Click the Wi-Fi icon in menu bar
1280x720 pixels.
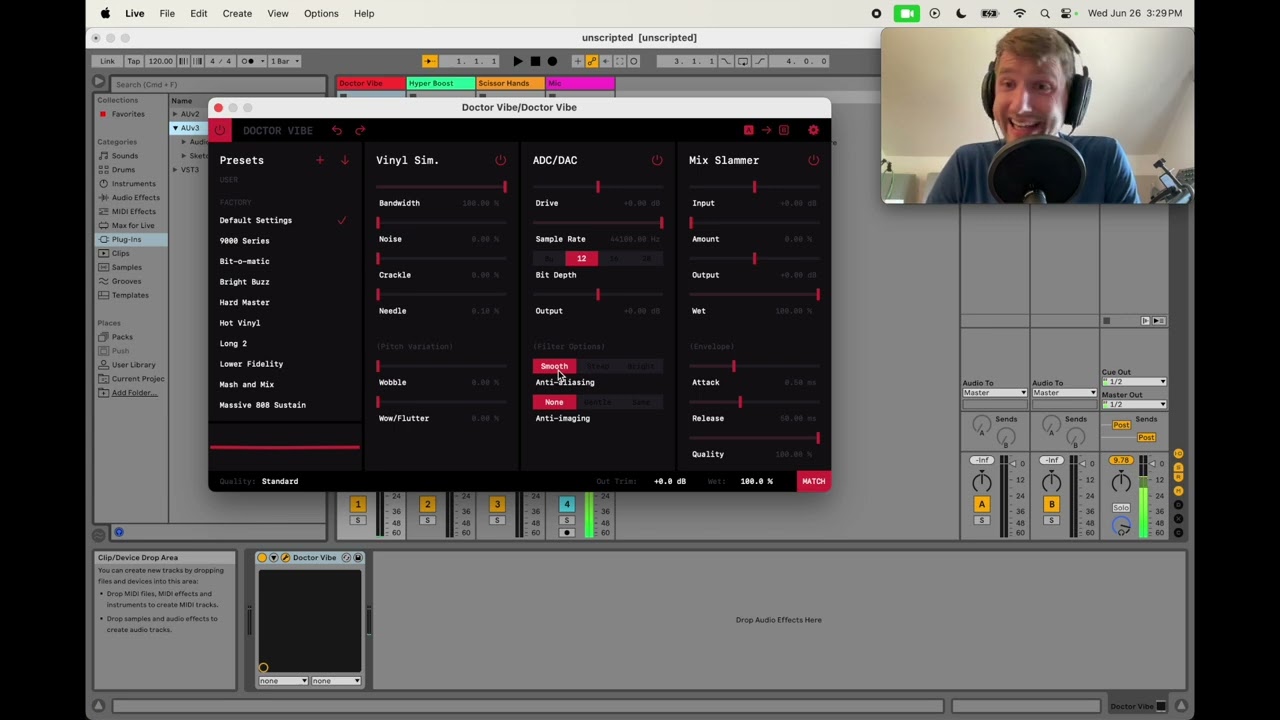[1019, 13]
